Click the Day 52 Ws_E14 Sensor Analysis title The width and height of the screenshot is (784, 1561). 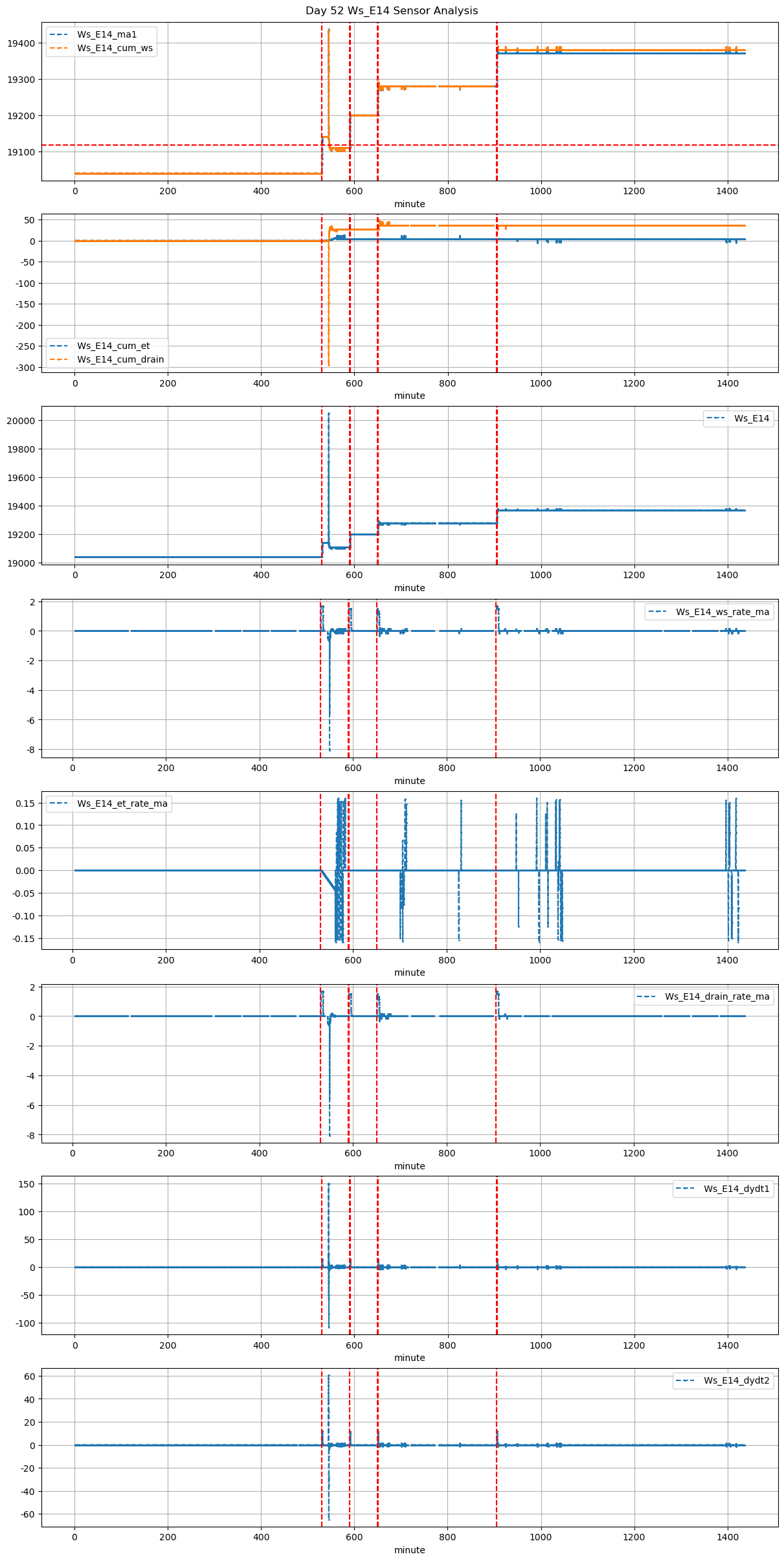pos(392,10)
